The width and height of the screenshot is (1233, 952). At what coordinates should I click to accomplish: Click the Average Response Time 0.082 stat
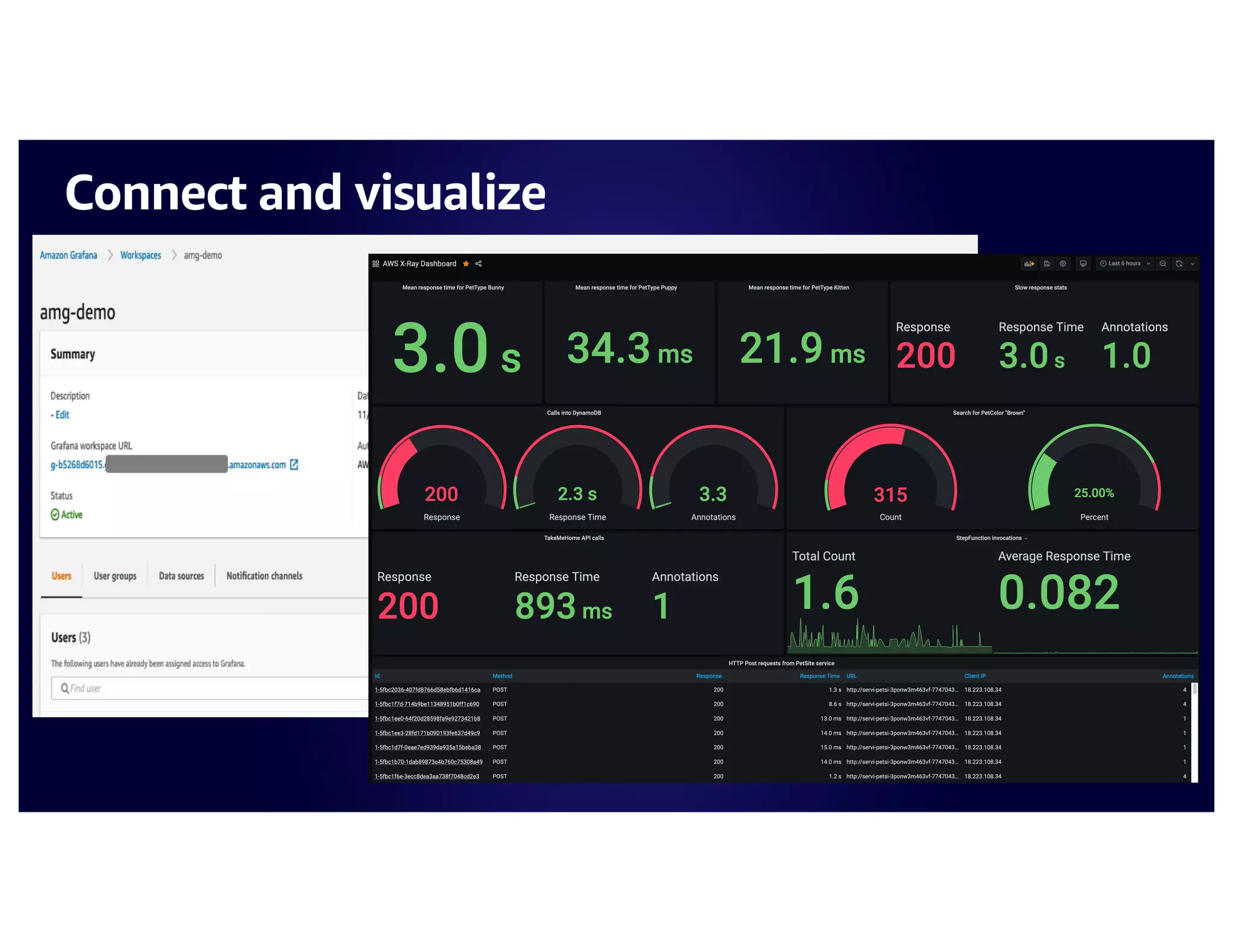(1059, 592)
